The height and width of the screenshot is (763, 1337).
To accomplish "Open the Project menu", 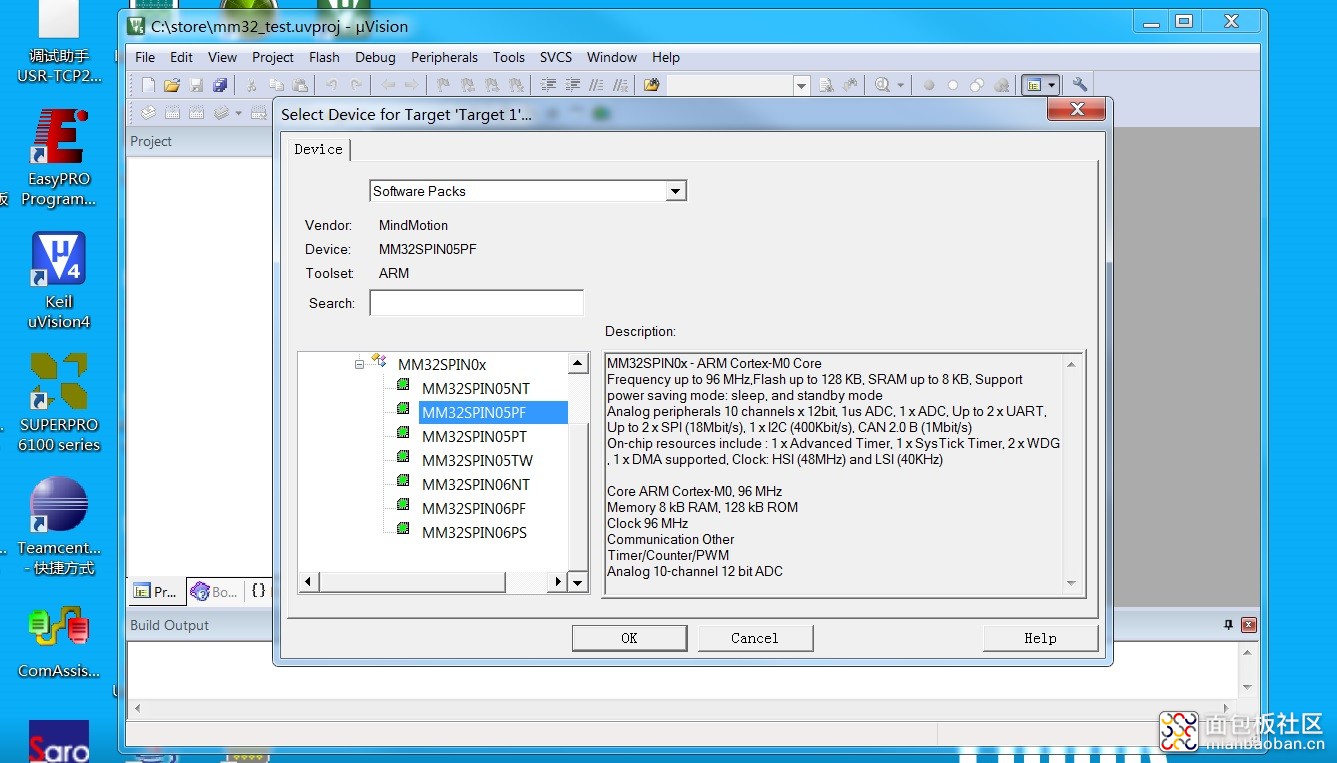I will (x=273, y=57).
